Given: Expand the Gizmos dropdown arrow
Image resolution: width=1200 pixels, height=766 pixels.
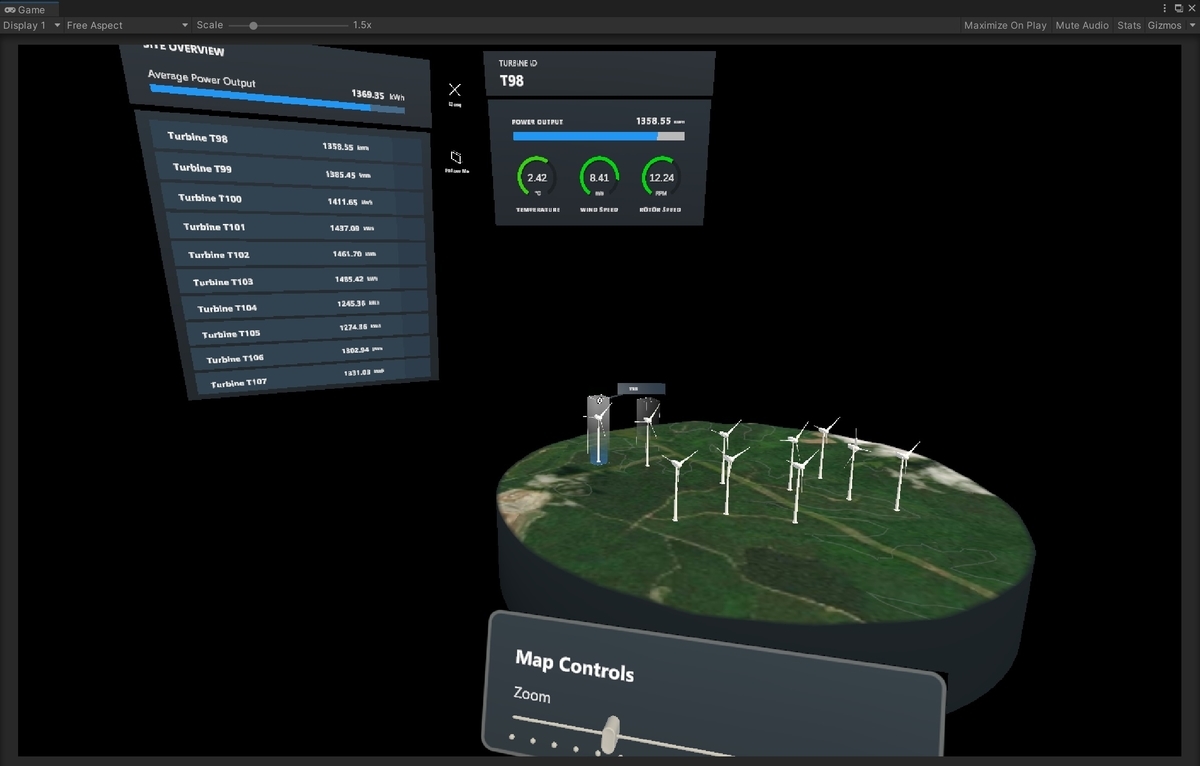Looking at the screenshot, I should point(1190,25).
